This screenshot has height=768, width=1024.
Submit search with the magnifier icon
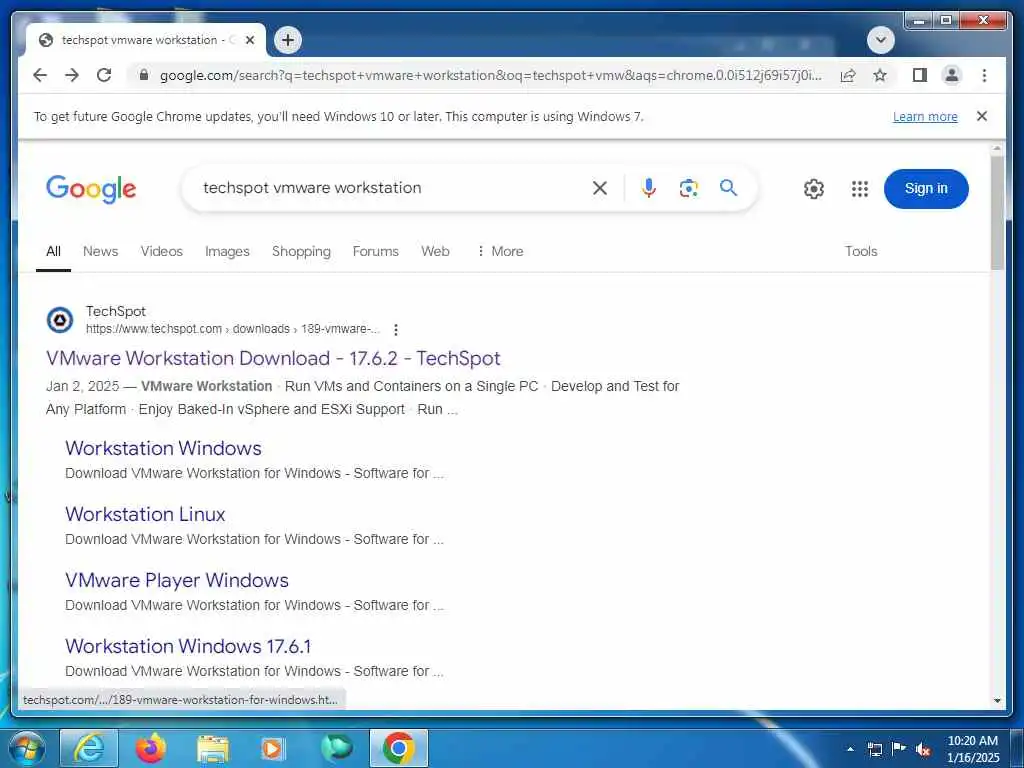[x=728, y=188]
